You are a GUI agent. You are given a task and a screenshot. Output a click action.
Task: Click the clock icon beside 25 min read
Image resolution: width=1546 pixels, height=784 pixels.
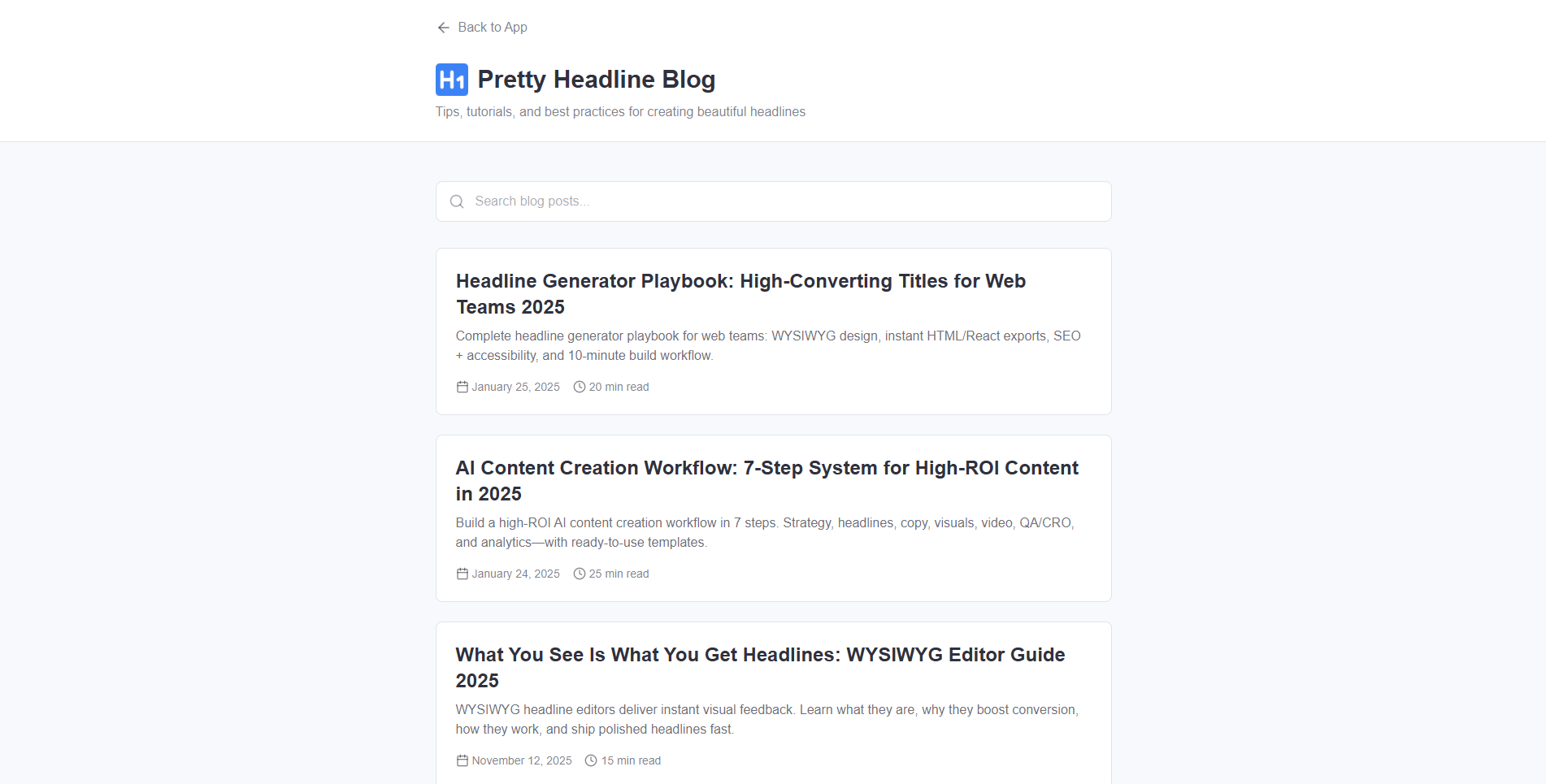(x=579, y=574)
